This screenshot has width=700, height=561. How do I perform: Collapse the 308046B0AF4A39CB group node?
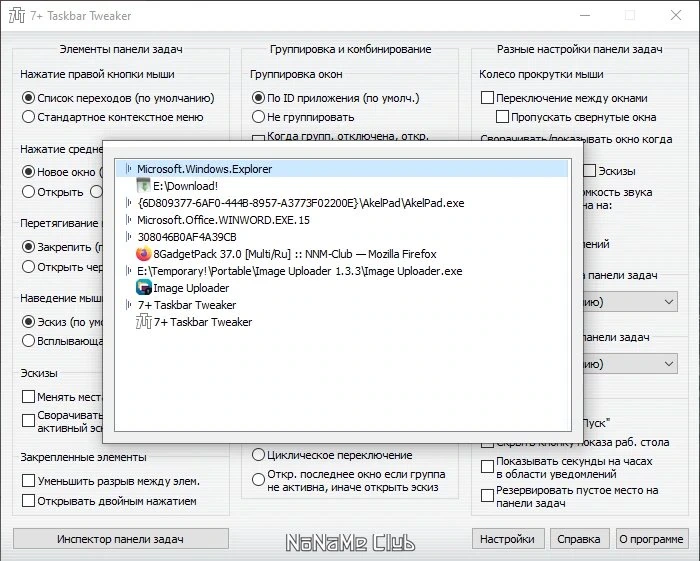(129, 237)
